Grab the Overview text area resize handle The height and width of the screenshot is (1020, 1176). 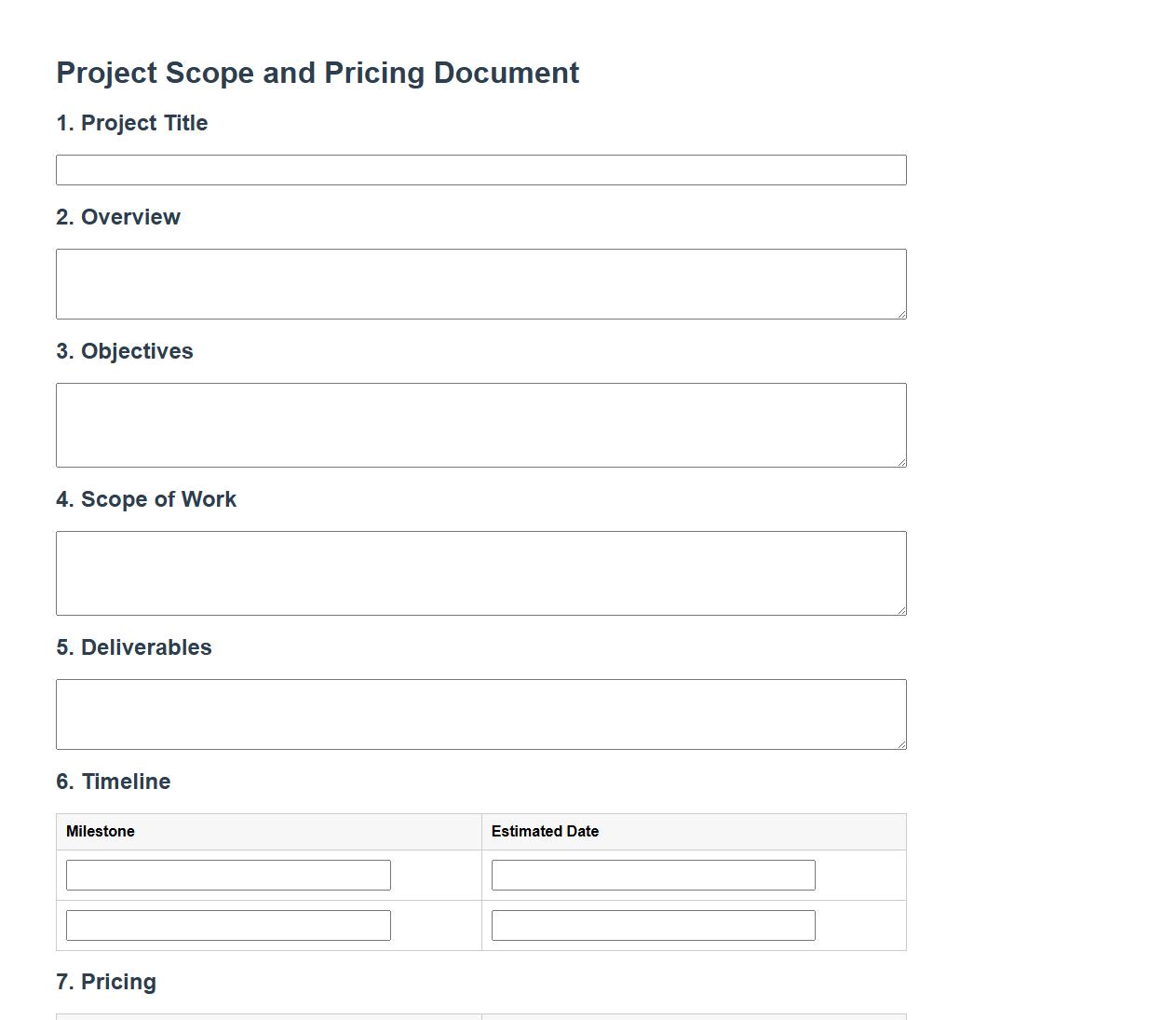point(900,314)
